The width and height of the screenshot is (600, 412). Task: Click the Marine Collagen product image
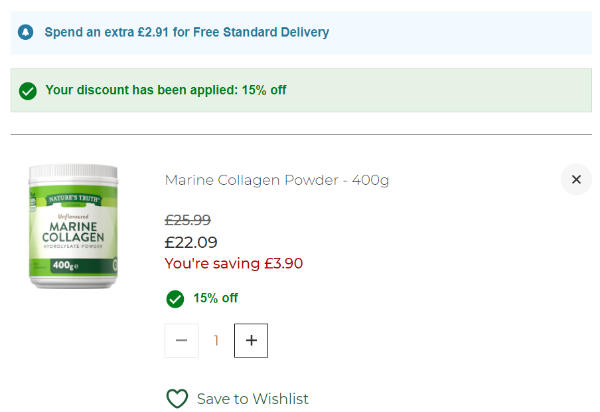tap(73, 228)
